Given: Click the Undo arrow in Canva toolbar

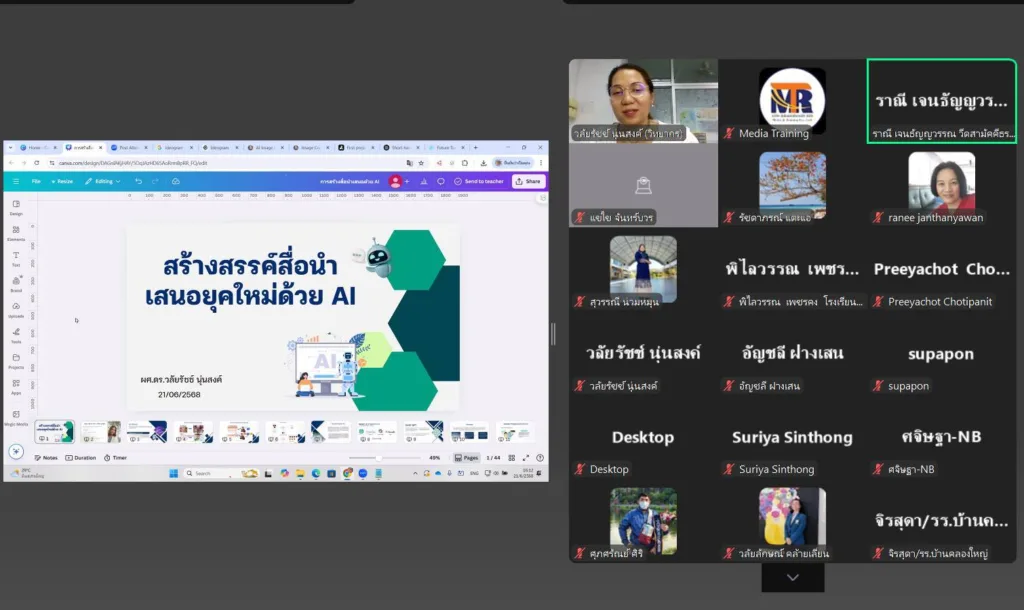Looking at the screenshot, I should point(139,181).
